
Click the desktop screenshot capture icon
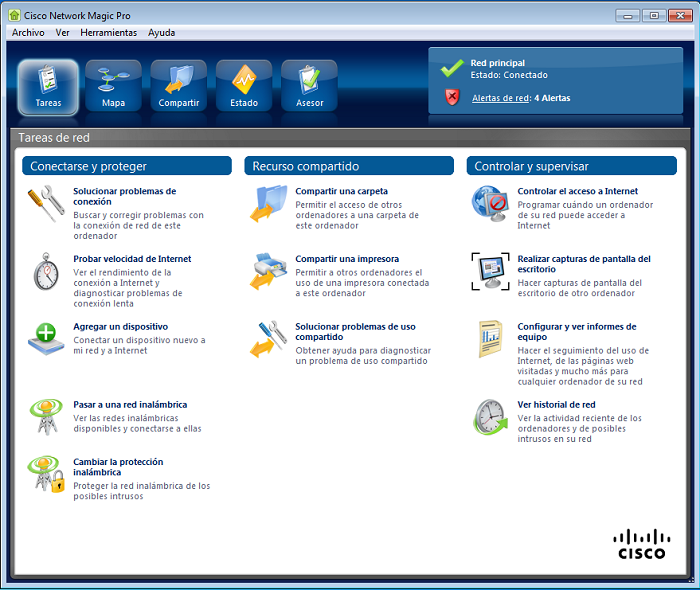click(x=490, y=271)
